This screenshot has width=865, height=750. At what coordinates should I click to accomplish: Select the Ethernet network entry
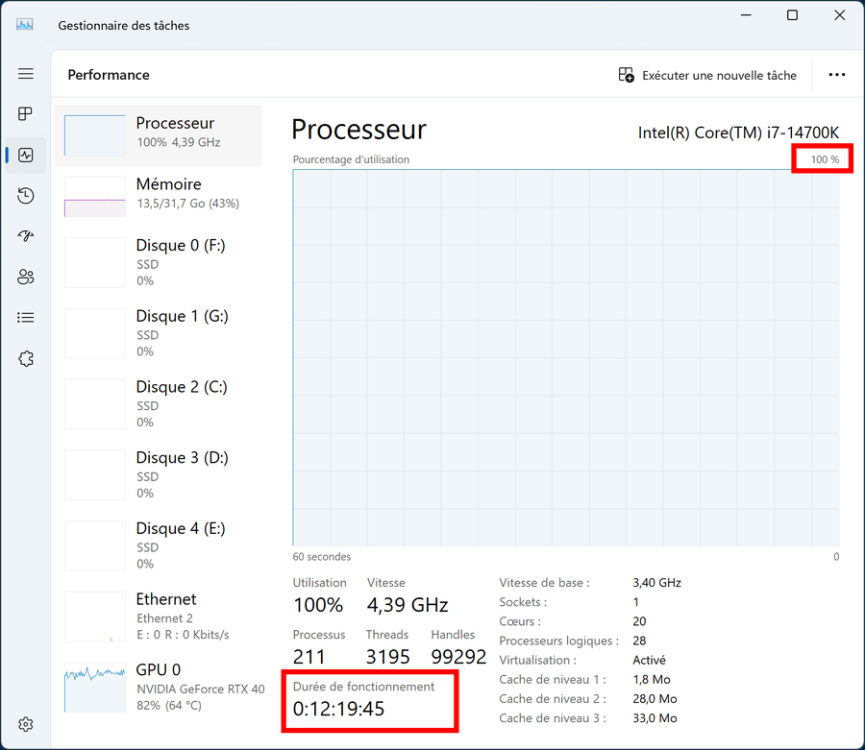[159, 615]
